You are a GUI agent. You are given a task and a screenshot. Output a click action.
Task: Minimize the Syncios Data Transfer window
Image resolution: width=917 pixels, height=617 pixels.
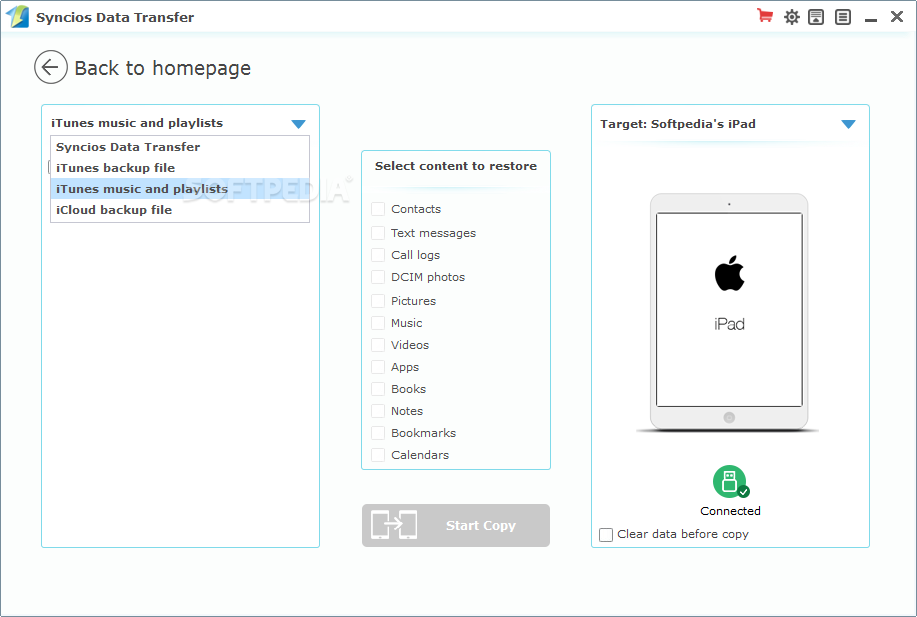pos(871,18)
